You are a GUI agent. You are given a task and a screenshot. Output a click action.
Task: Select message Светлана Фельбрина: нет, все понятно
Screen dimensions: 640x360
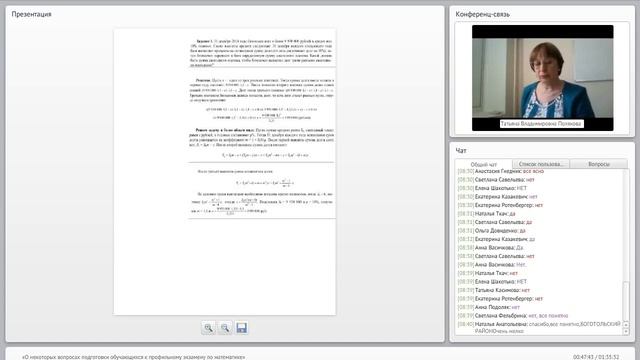point(513,316)
